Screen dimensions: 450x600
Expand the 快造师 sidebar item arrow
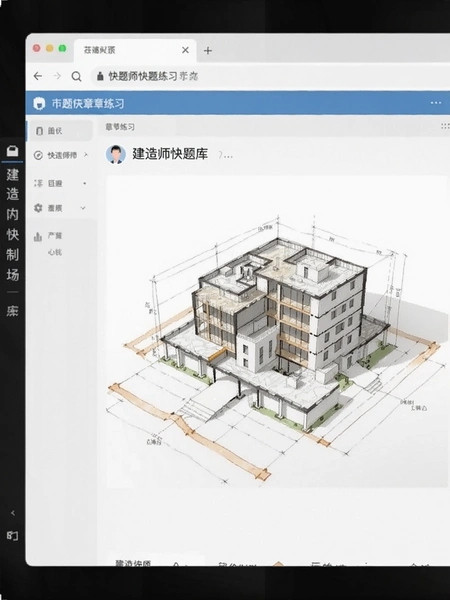(x=86, y=155)
